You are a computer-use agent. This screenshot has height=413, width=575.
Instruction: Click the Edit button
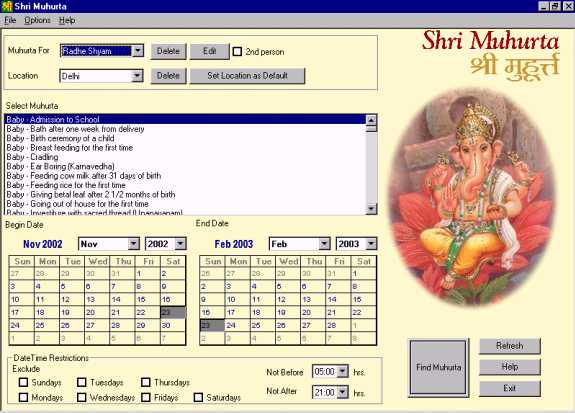pos(209,51)
